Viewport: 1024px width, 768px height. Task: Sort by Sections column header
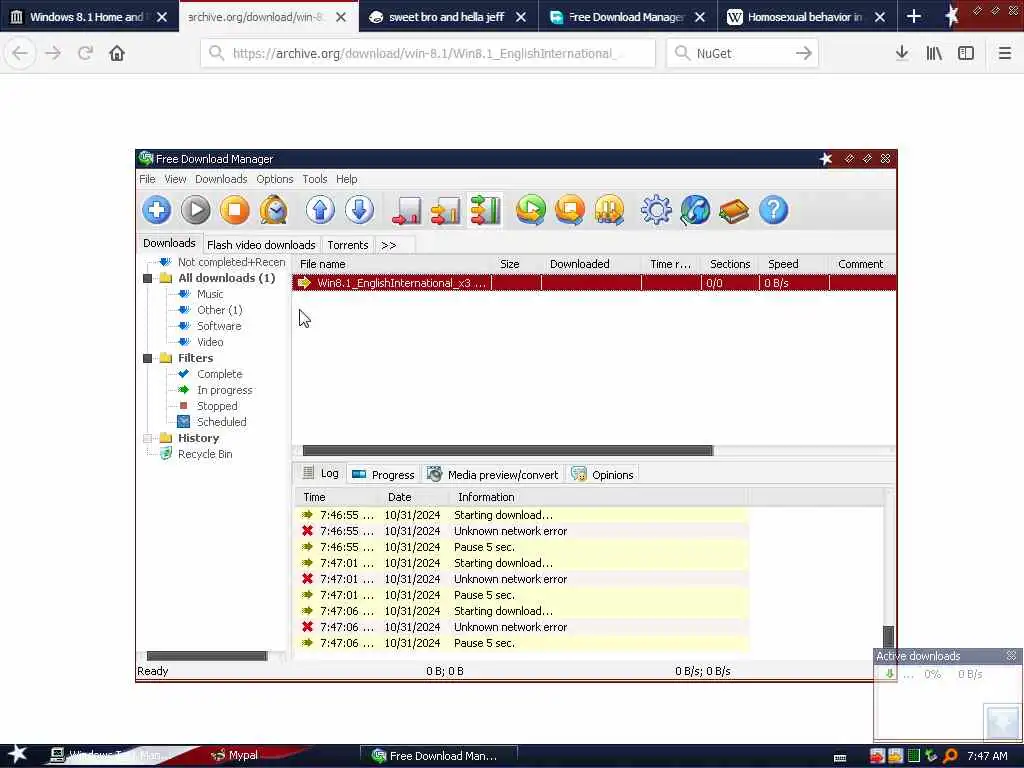729,264
